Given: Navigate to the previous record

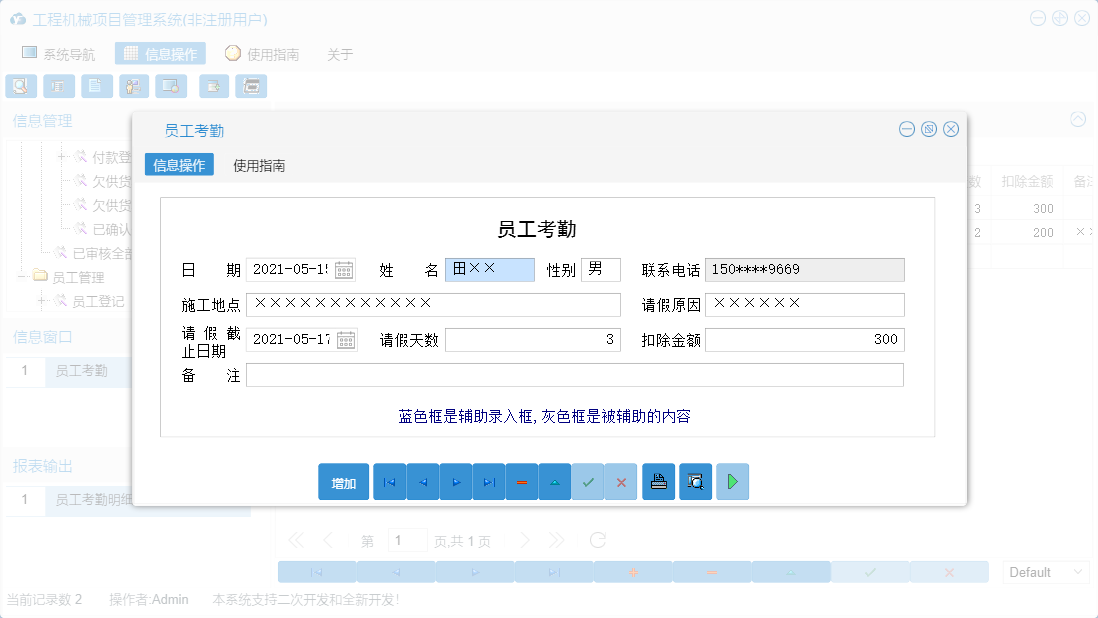Looking at the screenshot, I should (422, 481).
